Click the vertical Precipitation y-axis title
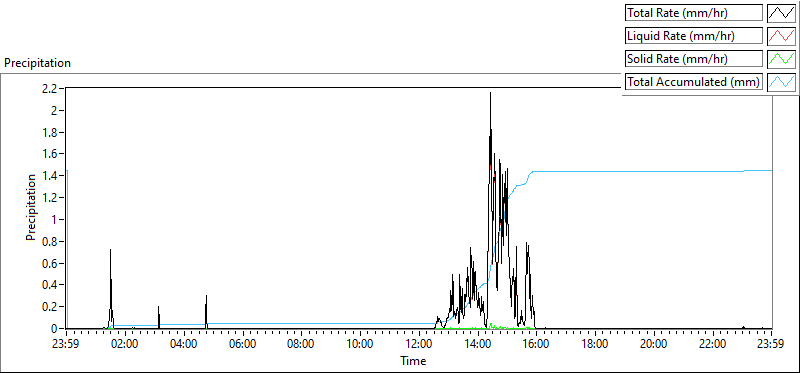 pyautogui.click(x=31, y=208)
